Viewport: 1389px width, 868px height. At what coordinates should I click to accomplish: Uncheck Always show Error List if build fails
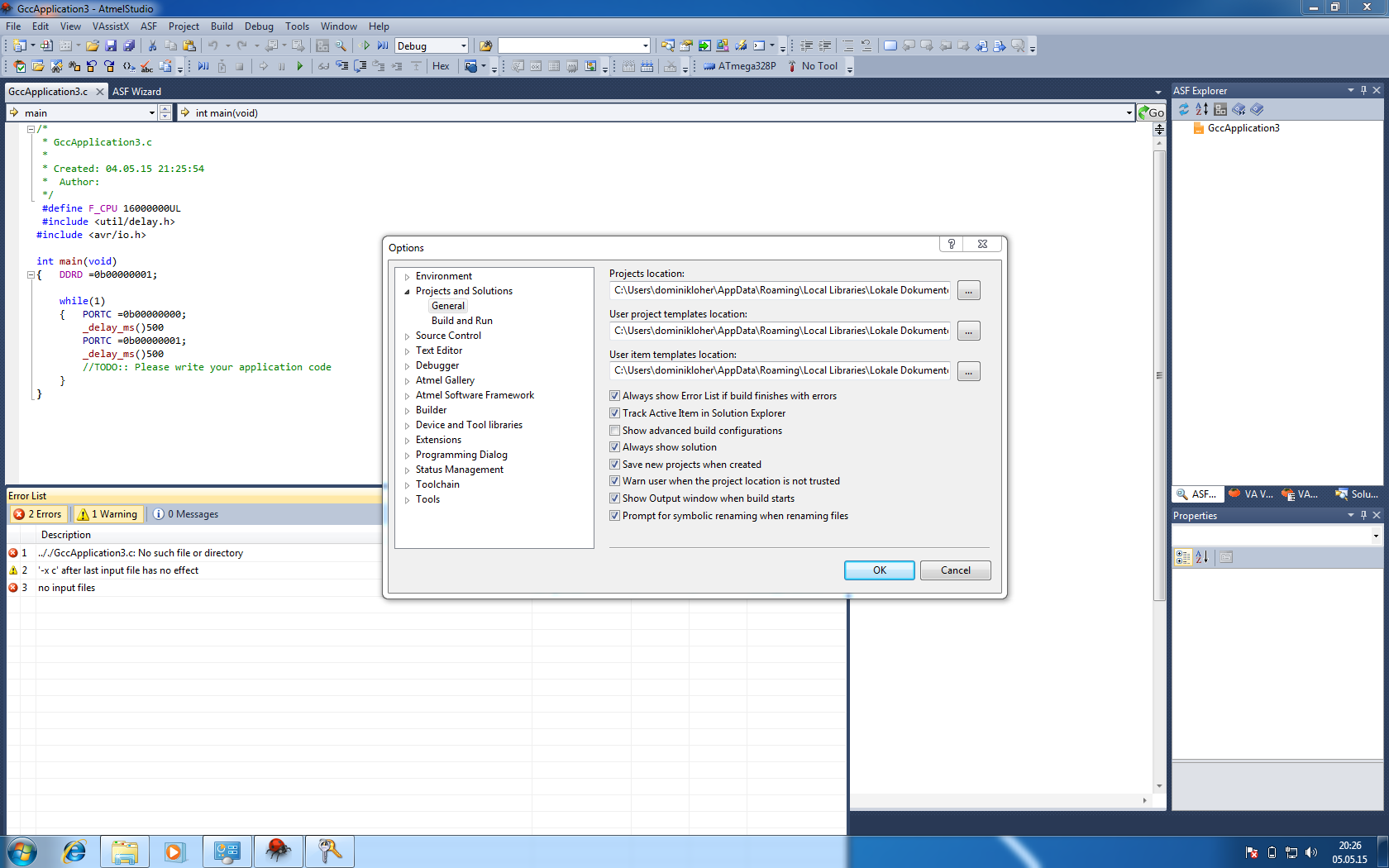(614, 396)
